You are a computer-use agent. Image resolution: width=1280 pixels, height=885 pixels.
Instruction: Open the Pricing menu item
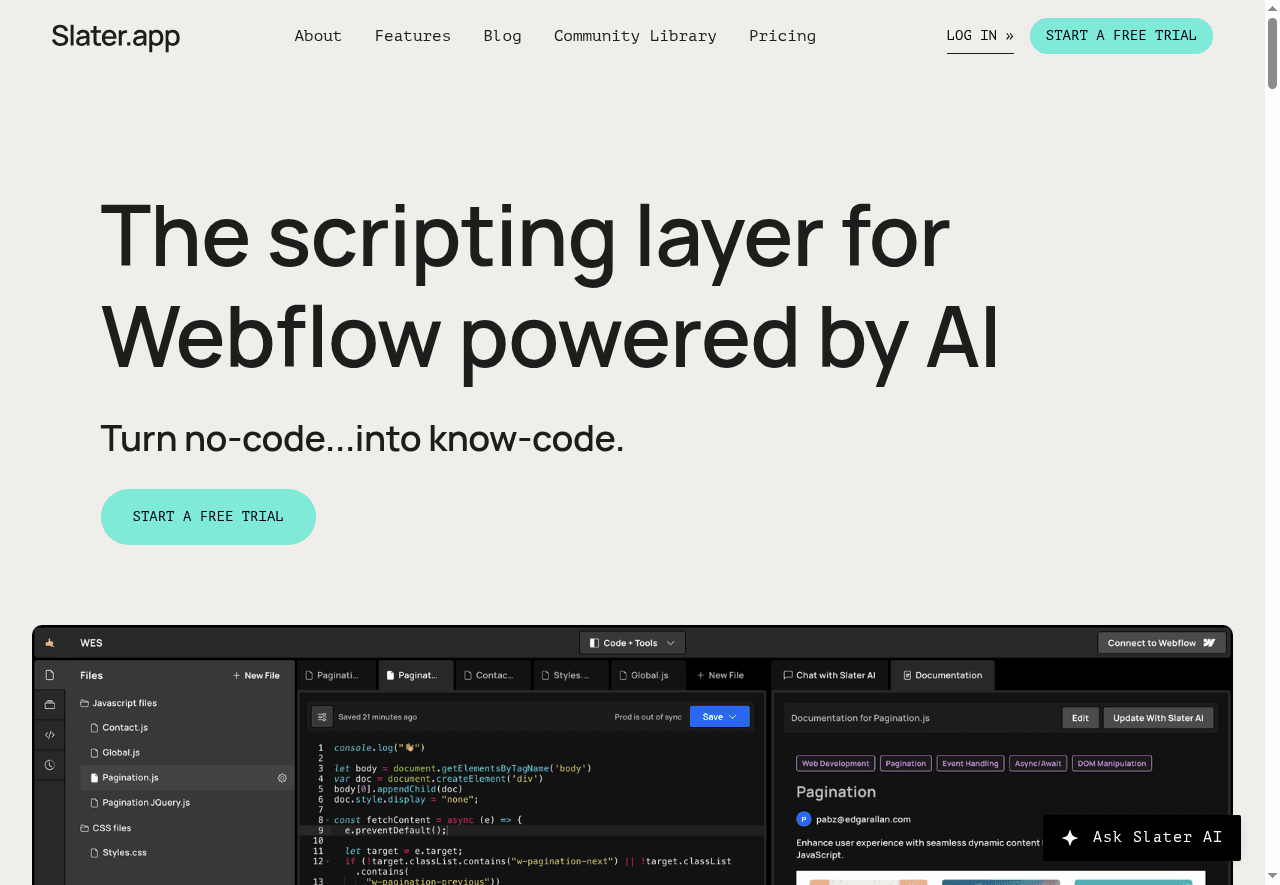pyautogui.click(x=782, y=36)
